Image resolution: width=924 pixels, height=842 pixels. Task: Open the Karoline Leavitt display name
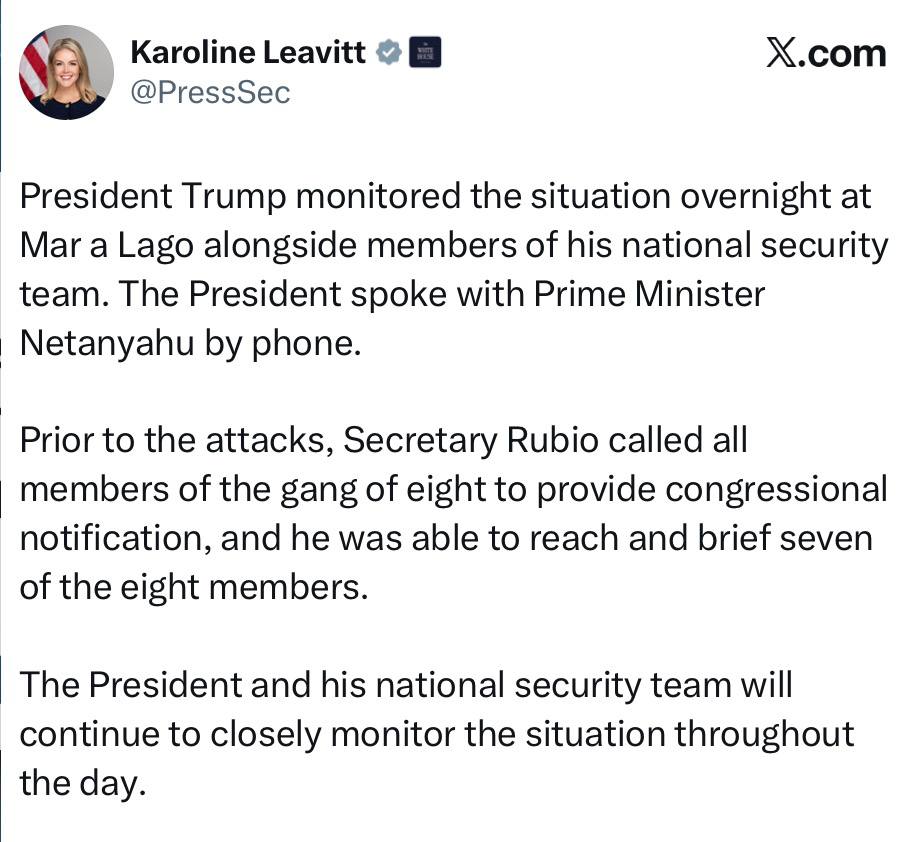[249, 52]
